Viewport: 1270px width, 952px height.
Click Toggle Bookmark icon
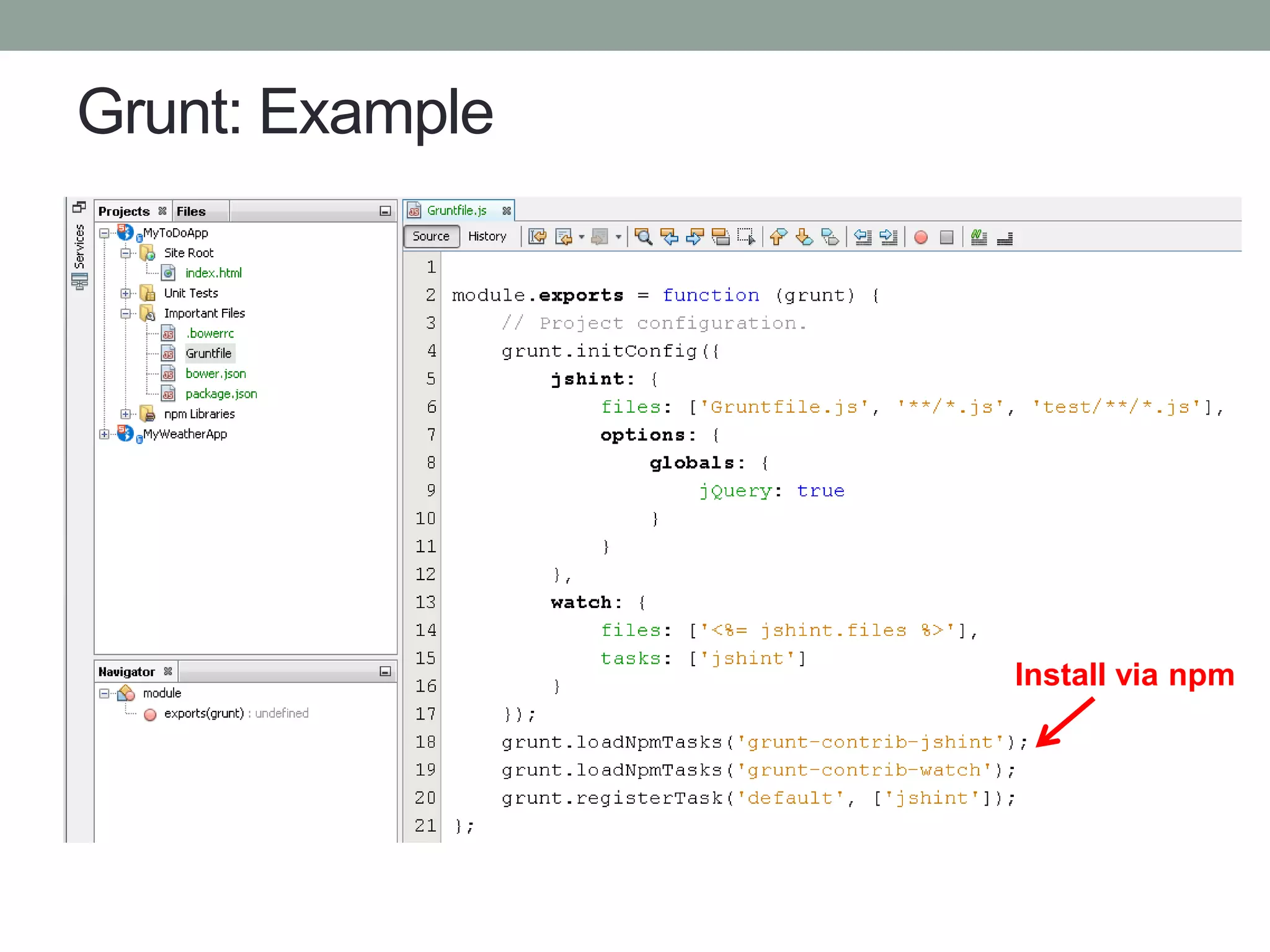pos(830,237)
